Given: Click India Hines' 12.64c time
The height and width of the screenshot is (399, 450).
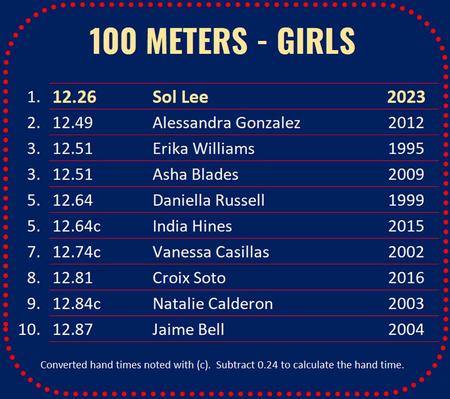Looking at the screenshot, I should (77, 226).
